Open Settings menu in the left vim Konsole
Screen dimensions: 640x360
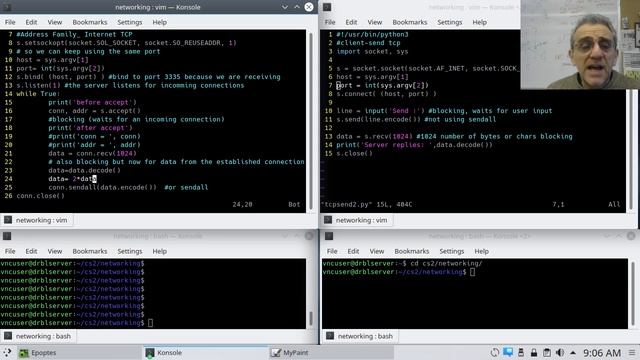[130, 22]
